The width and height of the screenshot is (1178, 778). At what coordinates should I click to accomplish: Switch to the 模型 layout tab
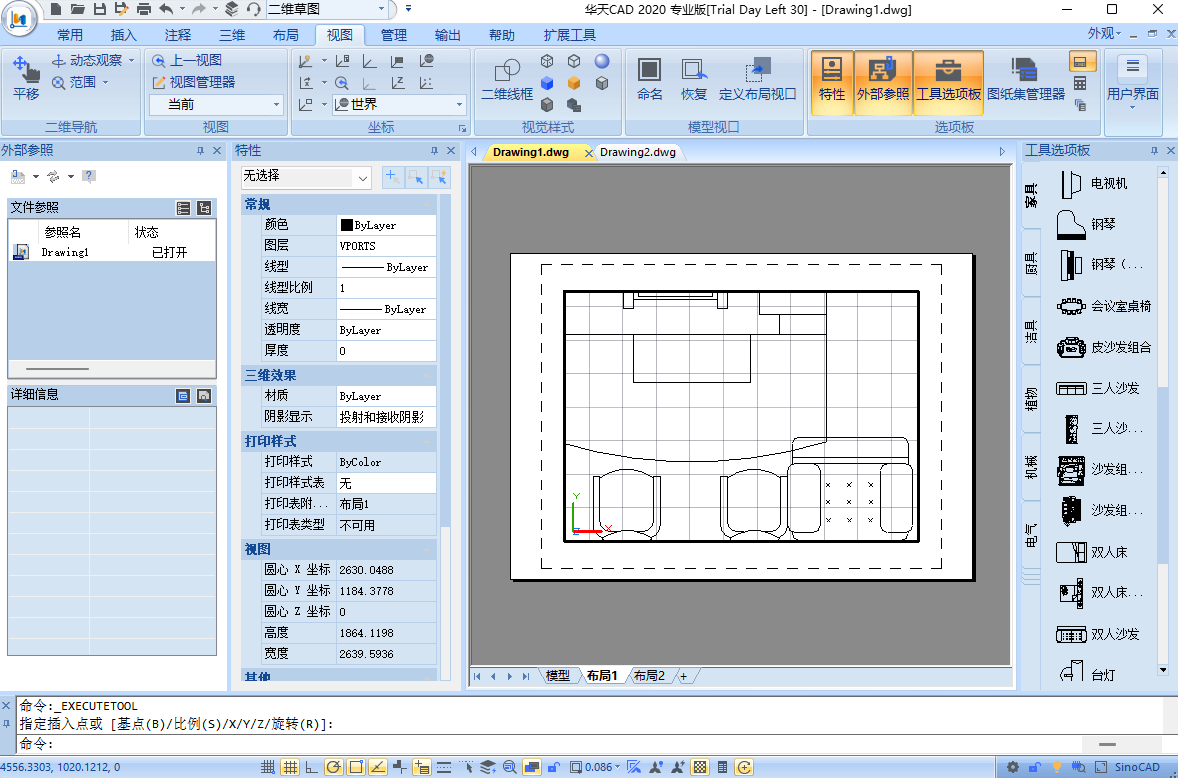(557, 676)
